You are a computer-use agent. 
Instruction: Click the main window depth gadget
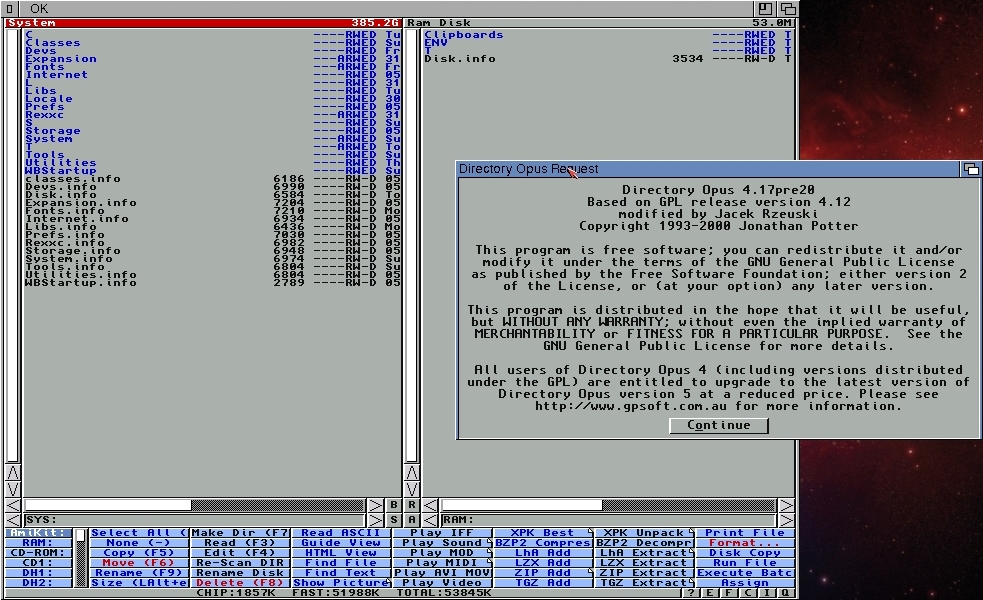(x=788, y=9)
